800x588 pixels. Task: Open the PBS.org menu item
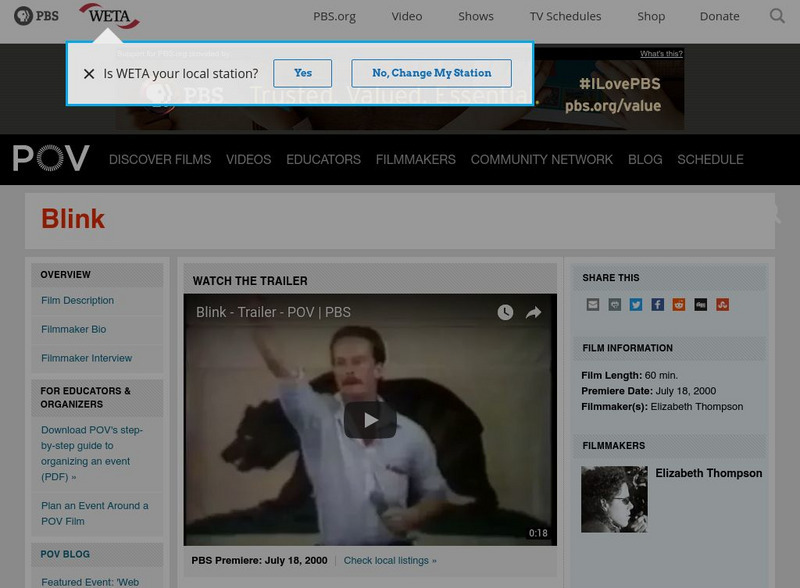[334, 16]
